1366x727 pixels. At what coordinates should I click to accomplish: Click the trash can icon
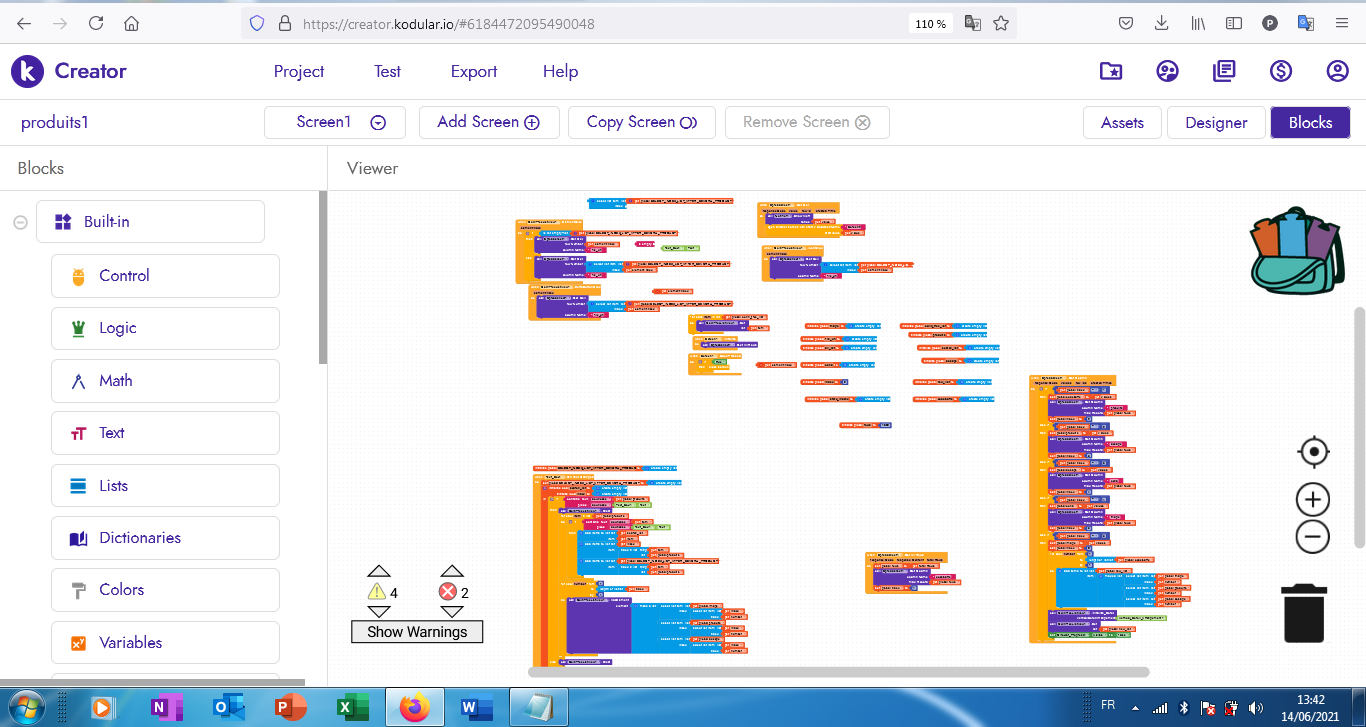[1304, 613]
